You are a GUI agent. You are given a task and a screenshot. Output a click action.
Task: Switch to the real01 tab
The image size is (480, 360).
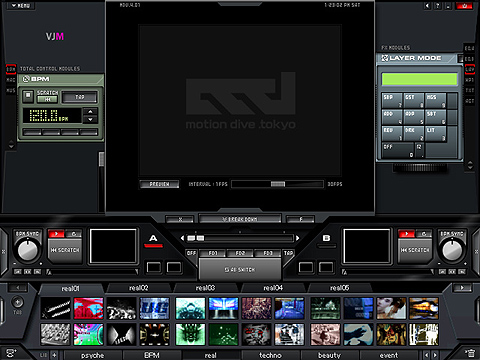(x=71, y=288)
